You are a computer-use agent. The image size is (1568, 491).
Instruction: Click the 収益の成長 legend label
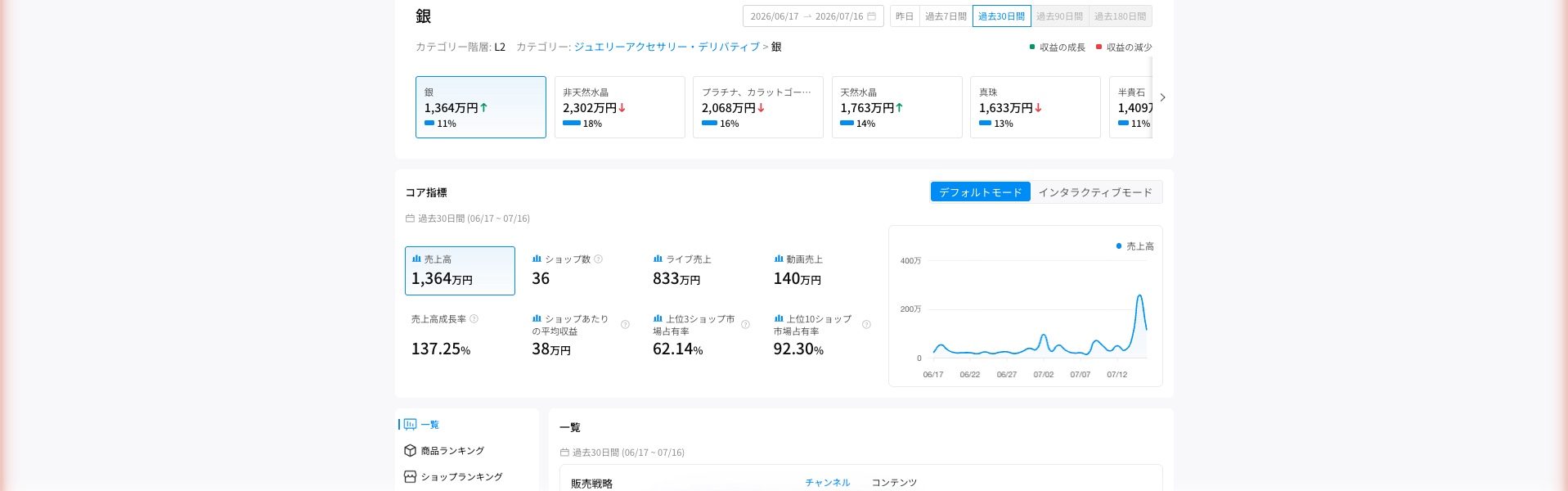tap(1063, 47)
